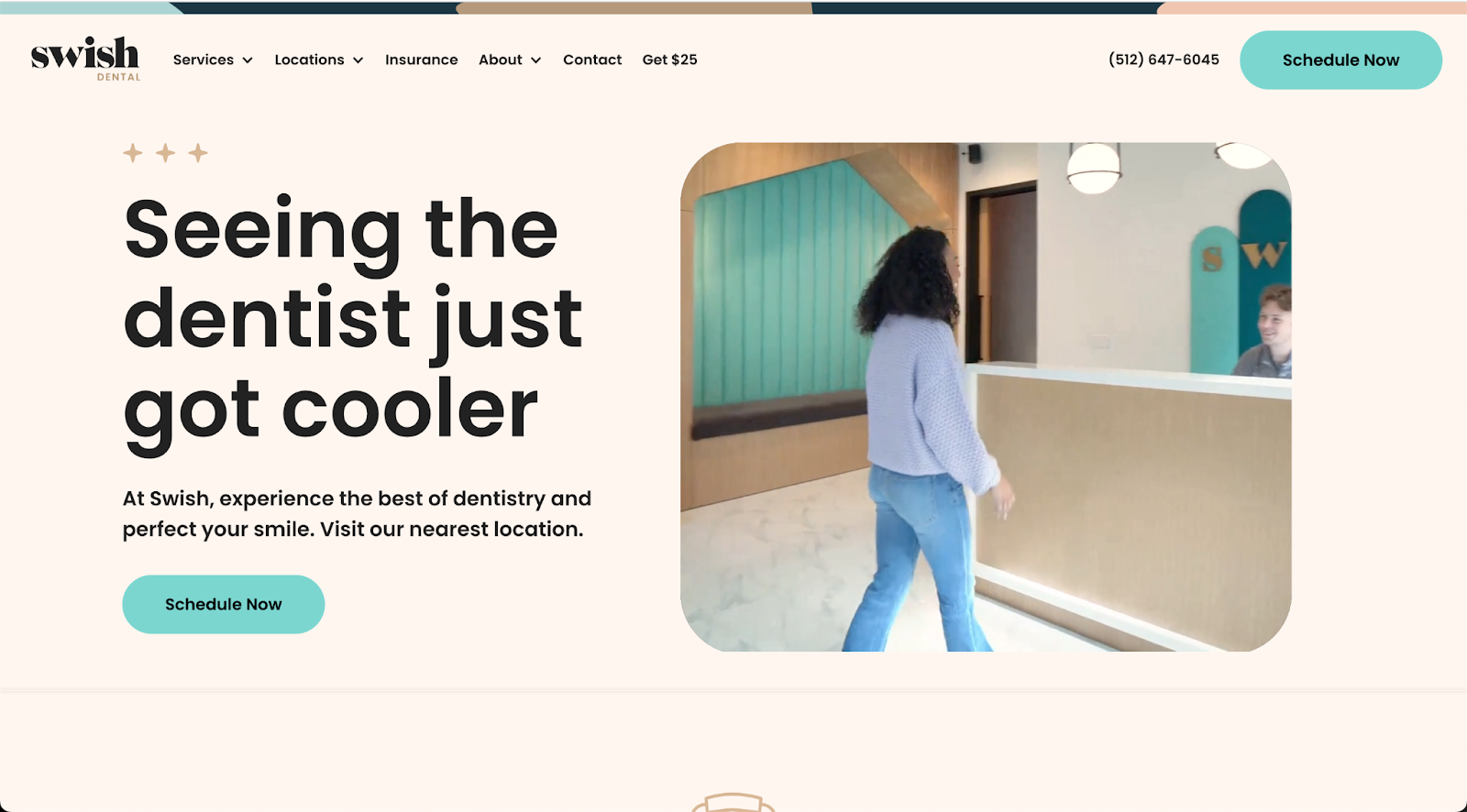The image size is (1467, 812).
Task: Click the 'Seeing the dentist just got cooler' headline
Action: (353, 321)
